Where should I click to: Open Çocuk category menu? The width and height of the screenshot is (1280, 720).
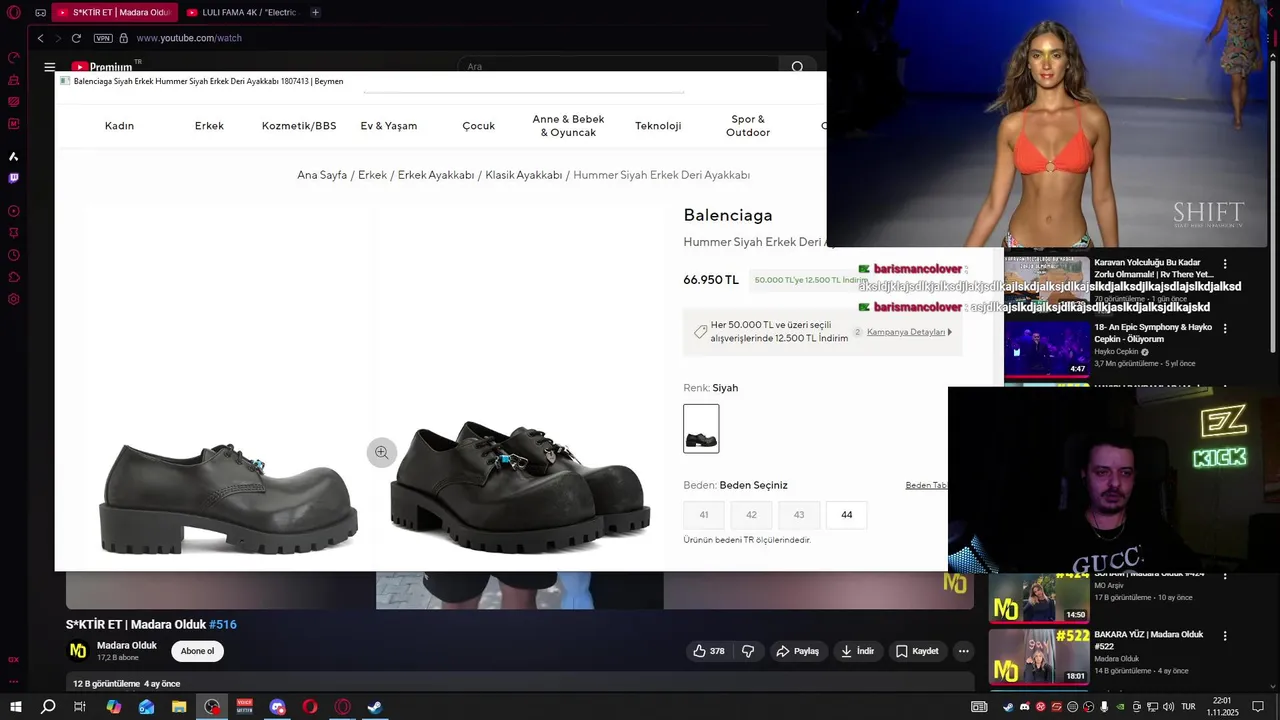pos(479,126)
